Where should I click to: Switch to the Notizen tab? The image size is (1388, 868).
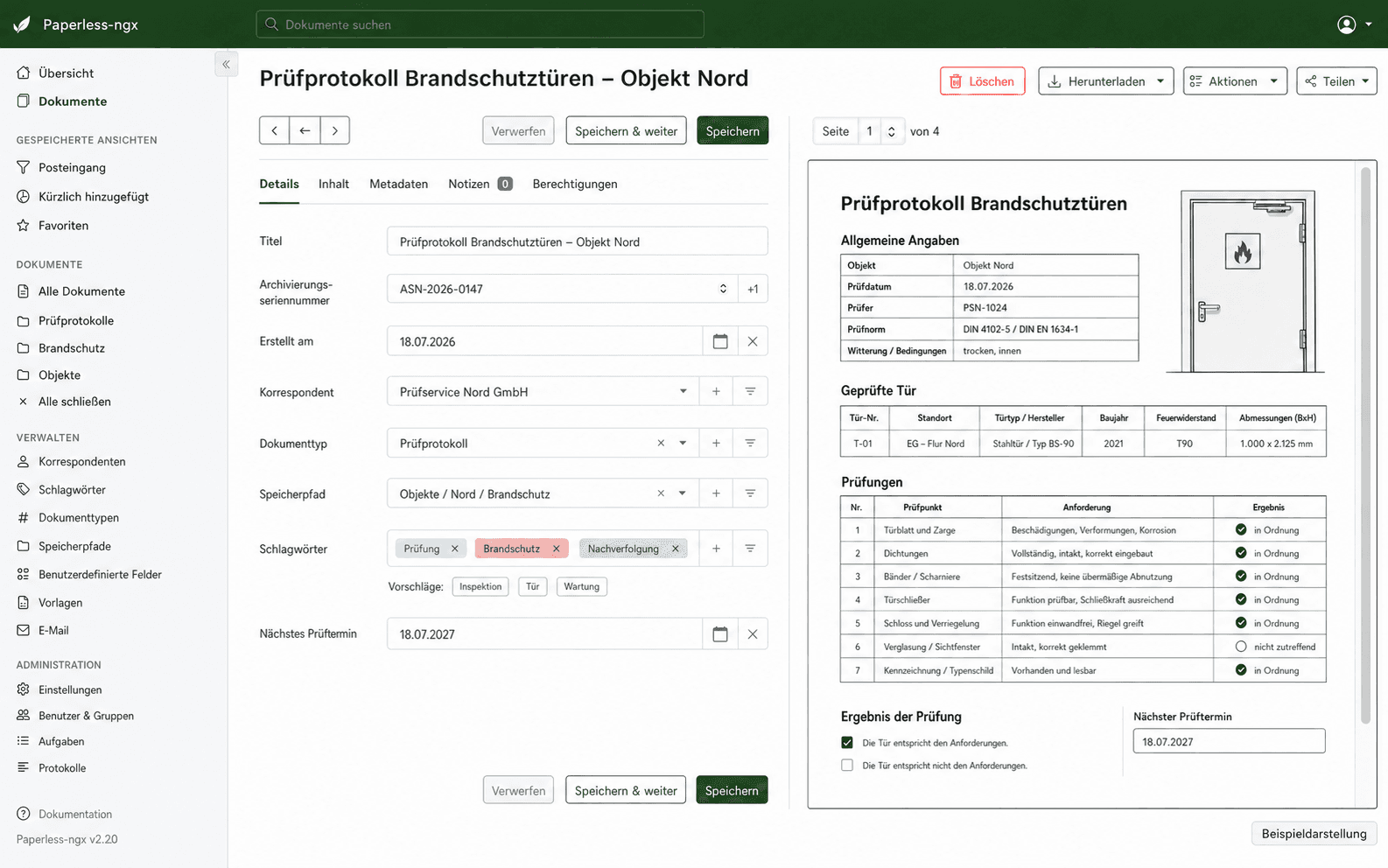pos(480,184)
